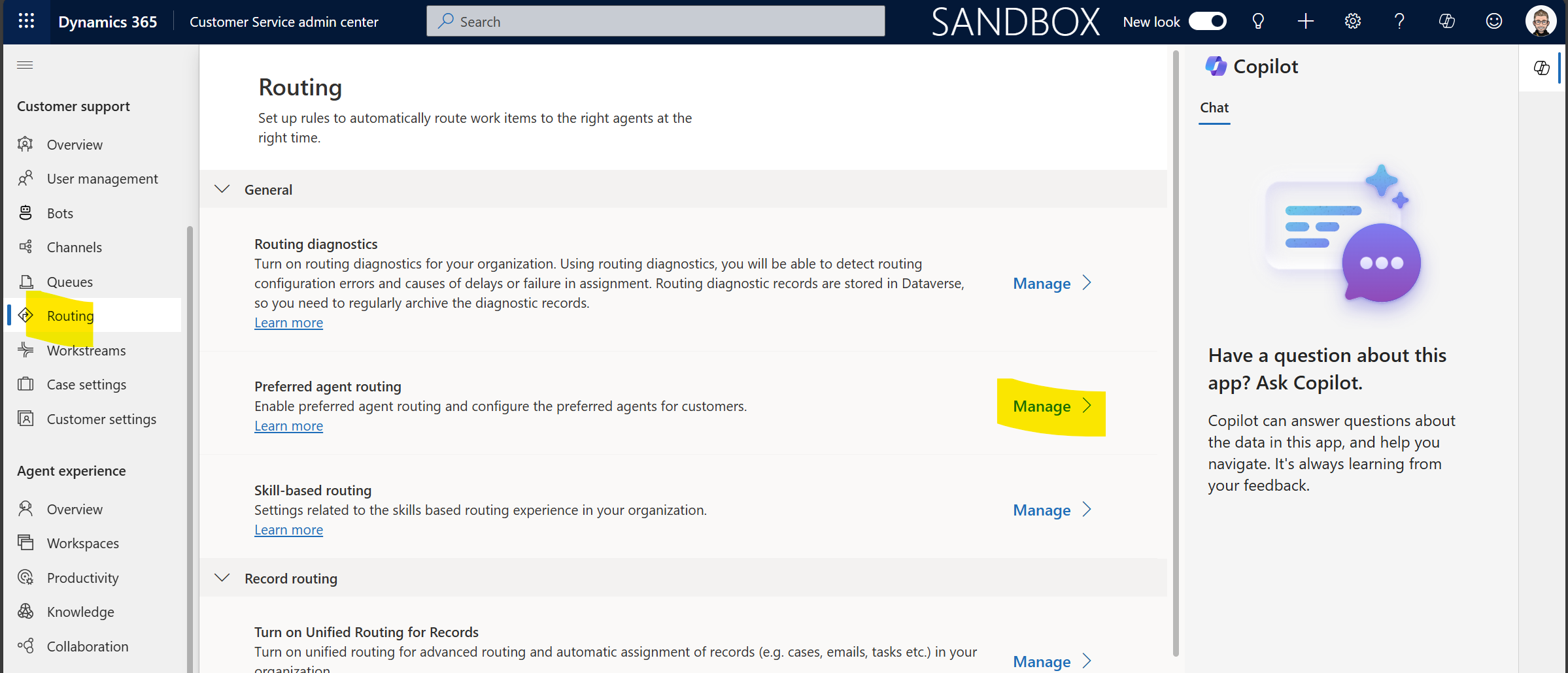Click the Case settings icon
Screen dimensions: 1568x673
[x=26, y=384]
